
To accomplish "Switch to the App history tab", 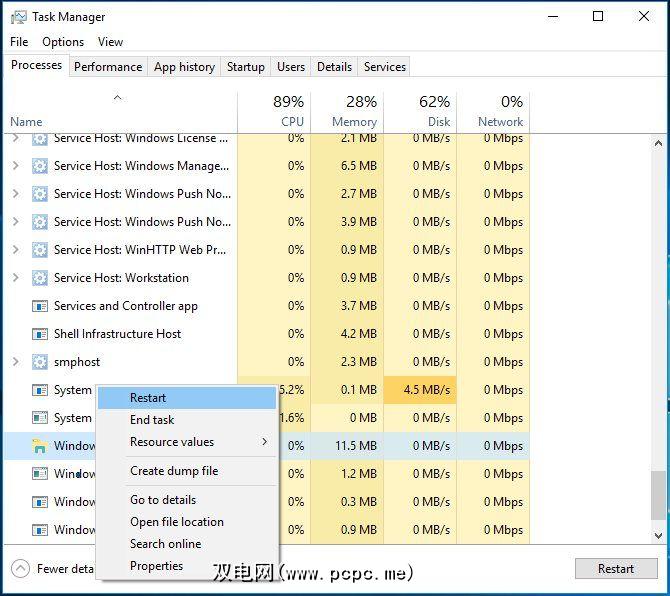I will coord(184,67).
